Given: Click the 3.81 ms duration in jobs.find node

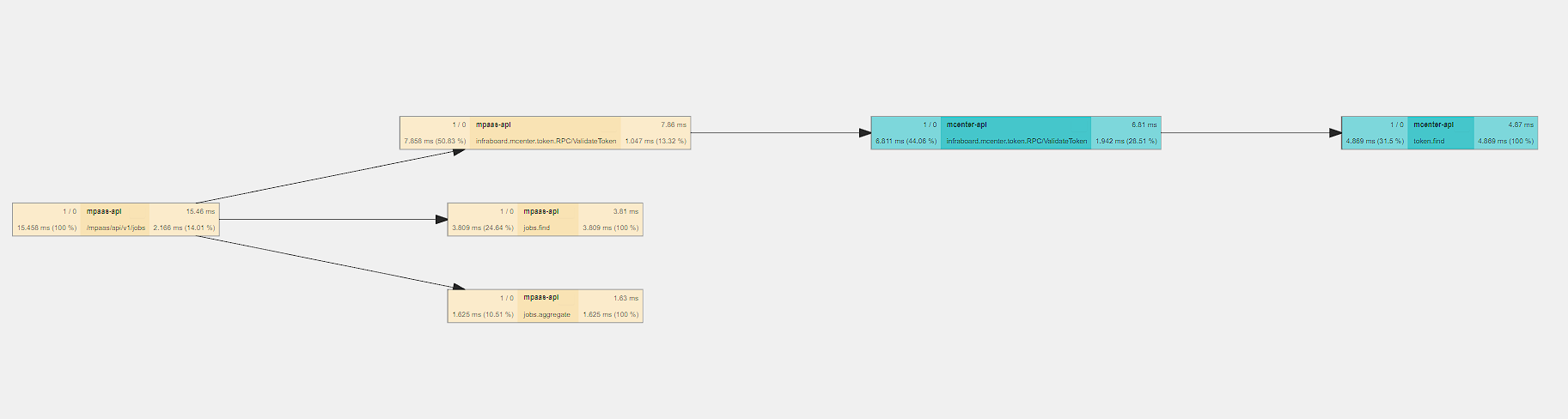Looking at the screenshot, I should point(625,211).
